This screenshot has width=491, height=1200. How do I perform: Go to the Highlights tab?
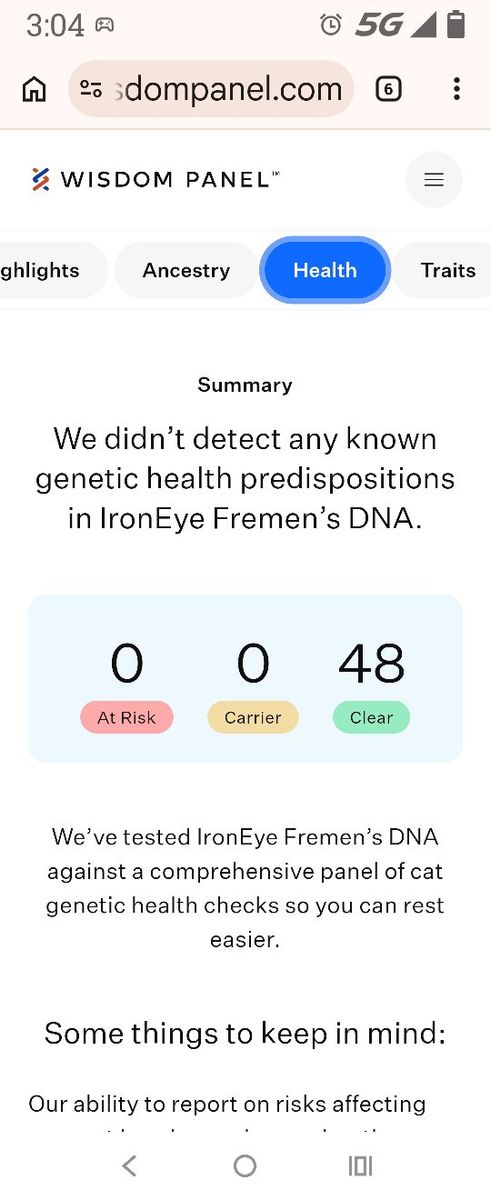50,270
